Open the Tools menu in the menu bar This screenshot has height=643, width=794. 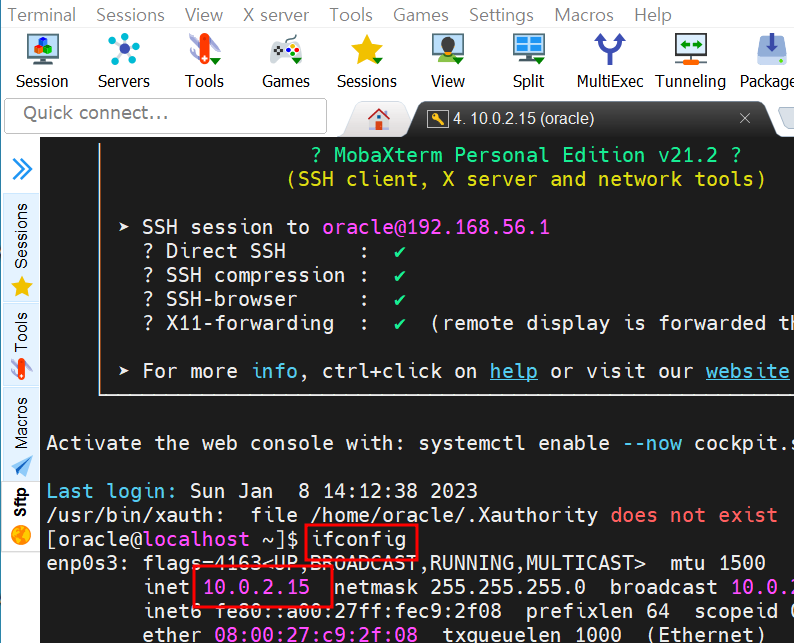(350, 15)
